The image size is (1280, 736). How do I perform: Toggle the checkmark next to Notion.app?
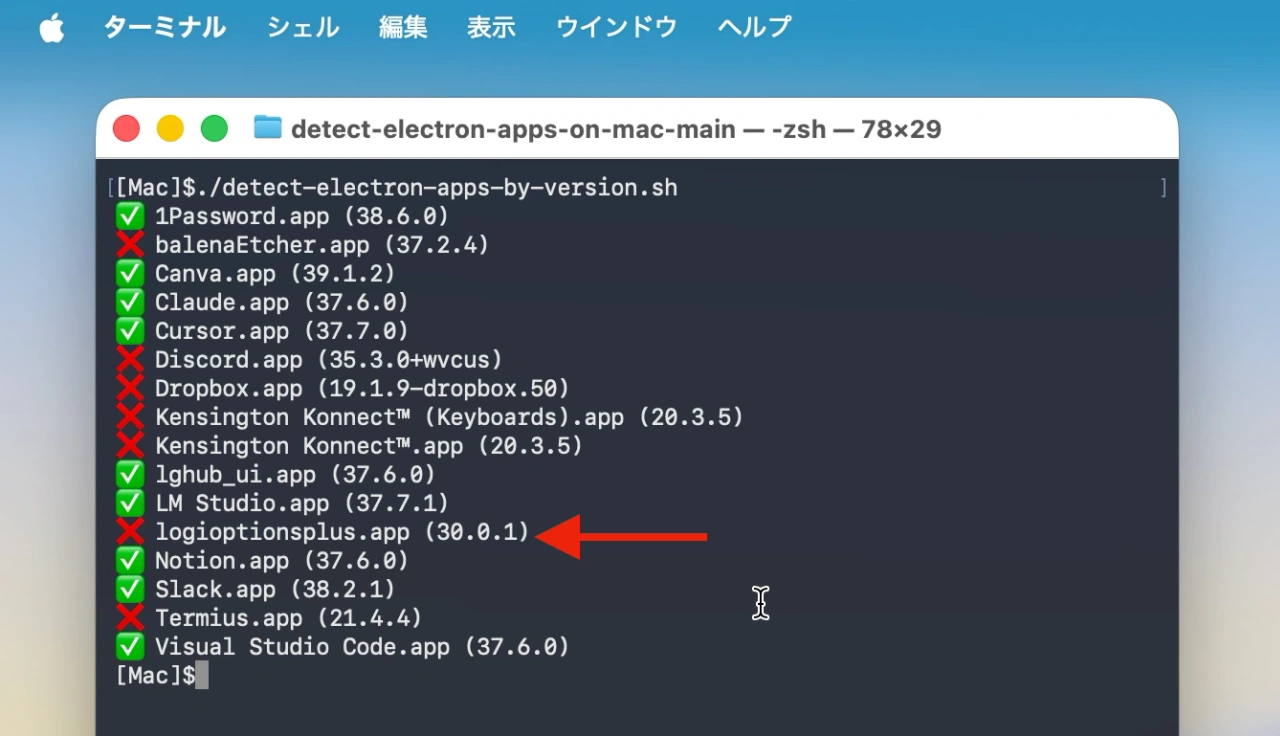[x=129, y=560]
